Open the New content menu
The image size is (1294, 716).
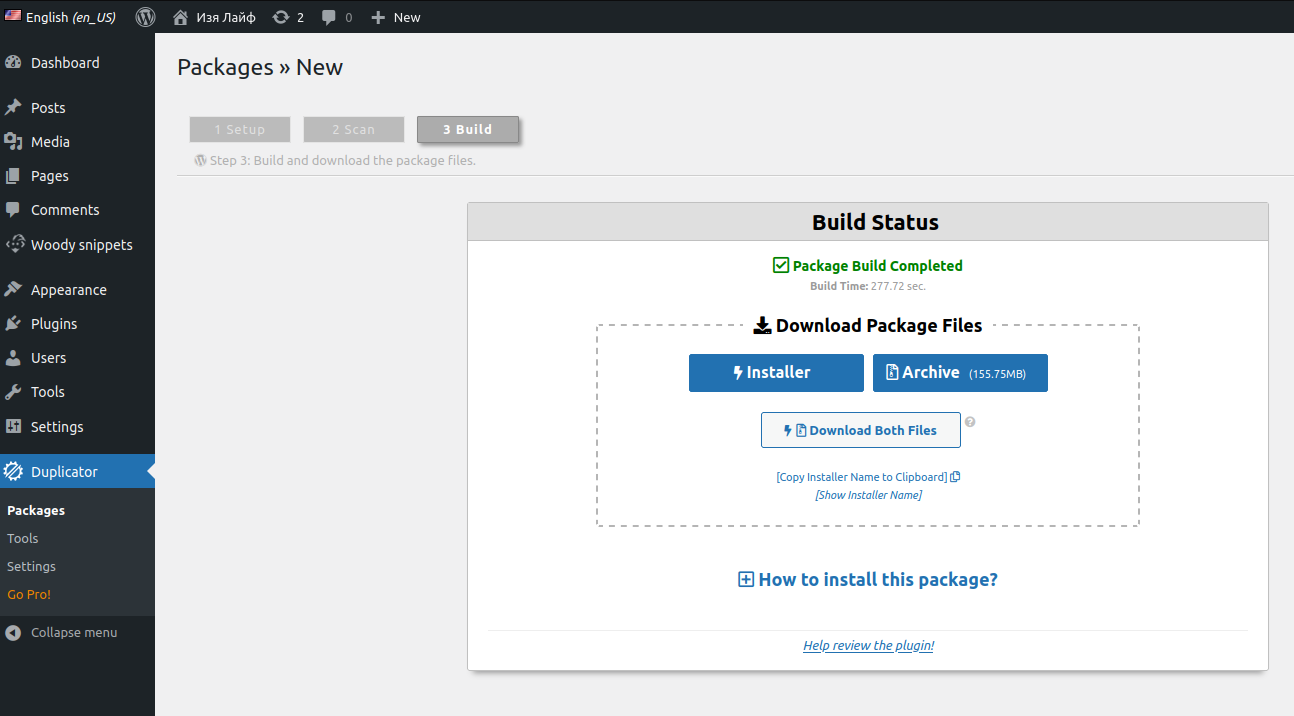click(x=396, y=17)
